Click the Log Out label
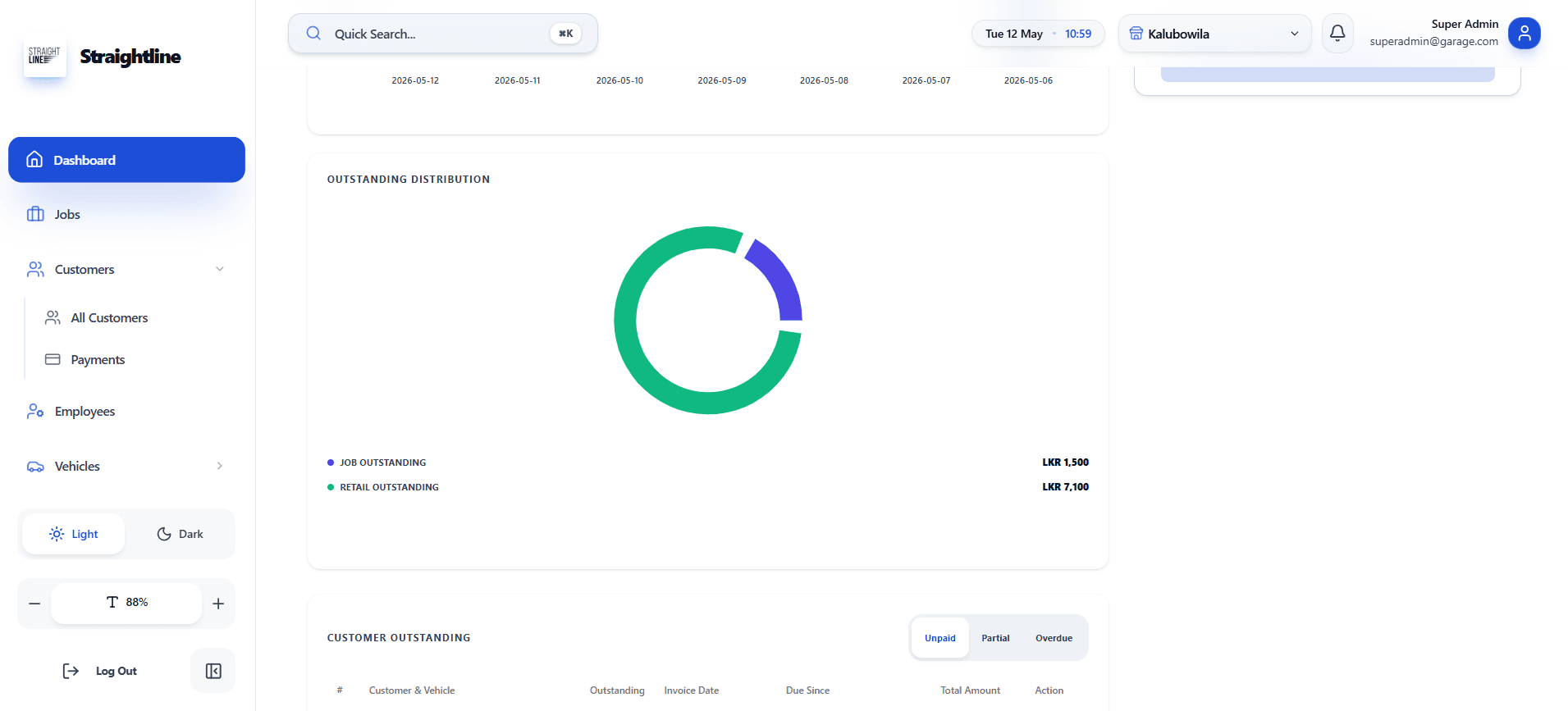 [117, 671]
